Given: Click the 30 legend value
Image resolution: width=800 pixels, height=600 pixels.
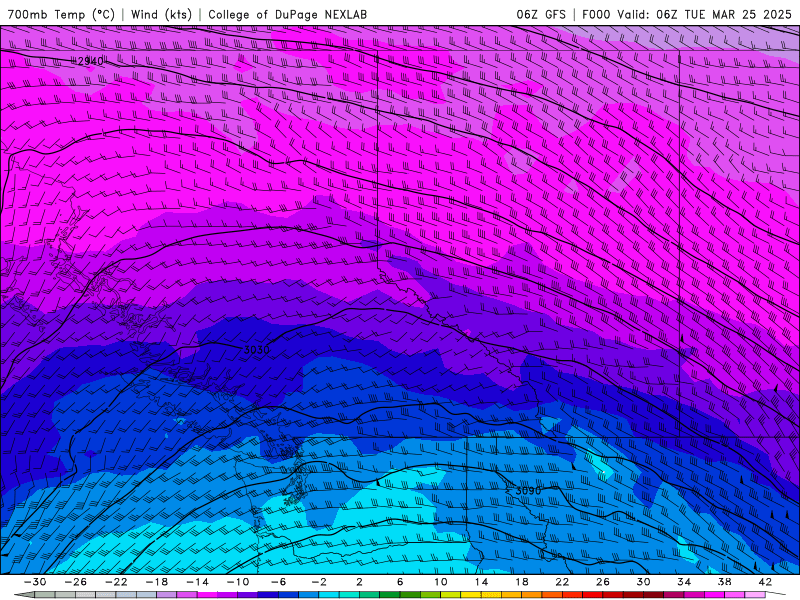Looking at the screenshot, I should pyautogui.click(x=643, y=582).
